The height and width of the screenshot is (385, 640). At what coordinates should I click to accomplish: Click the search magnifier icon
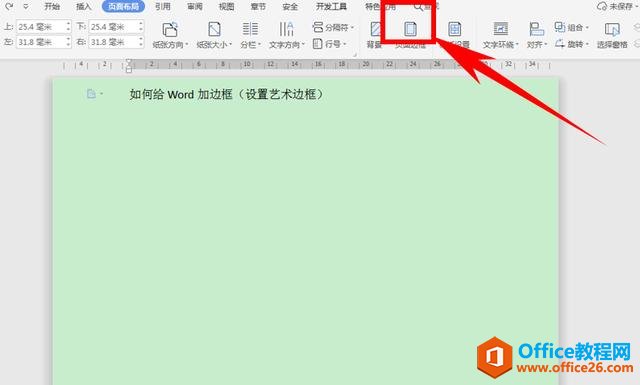tap(418, 7)
